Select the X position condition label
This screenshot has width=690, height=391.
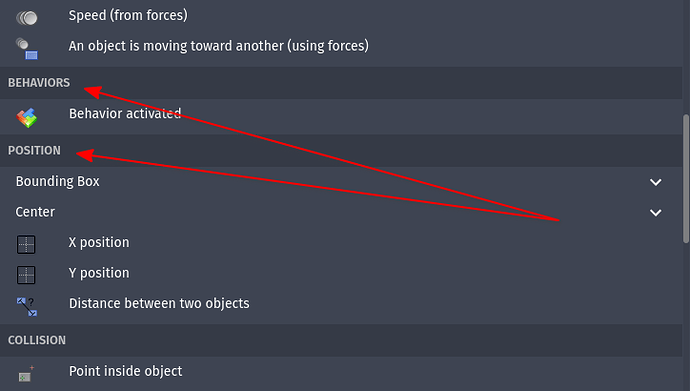[x=99, y=242]
